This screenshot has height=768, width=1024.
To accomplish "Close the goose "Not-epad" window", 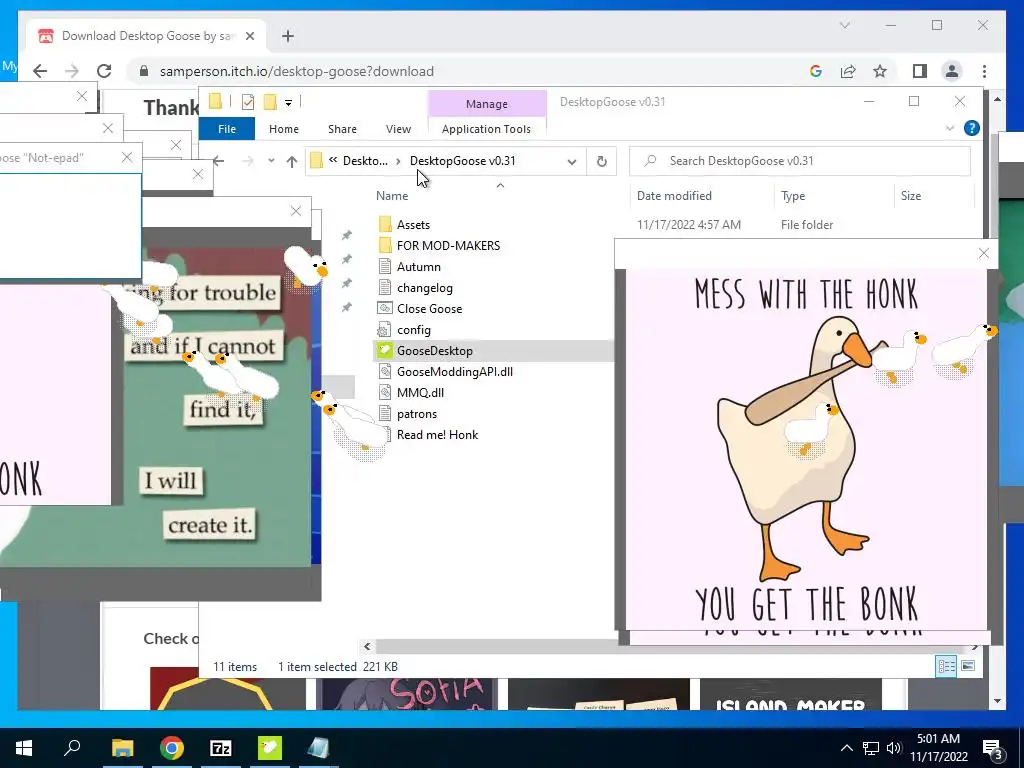I will pyautogui.click(x=127, y=157).
